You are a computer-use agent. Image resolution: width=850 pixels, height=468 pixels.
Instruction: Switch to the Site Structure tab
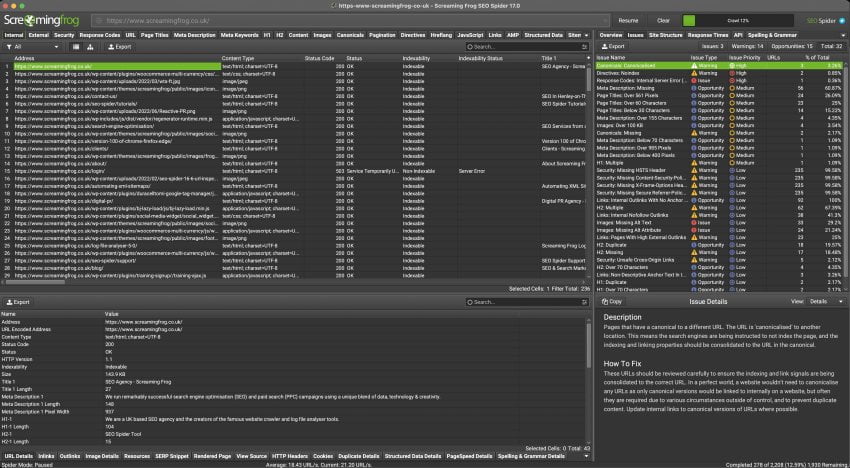(666, 35)
